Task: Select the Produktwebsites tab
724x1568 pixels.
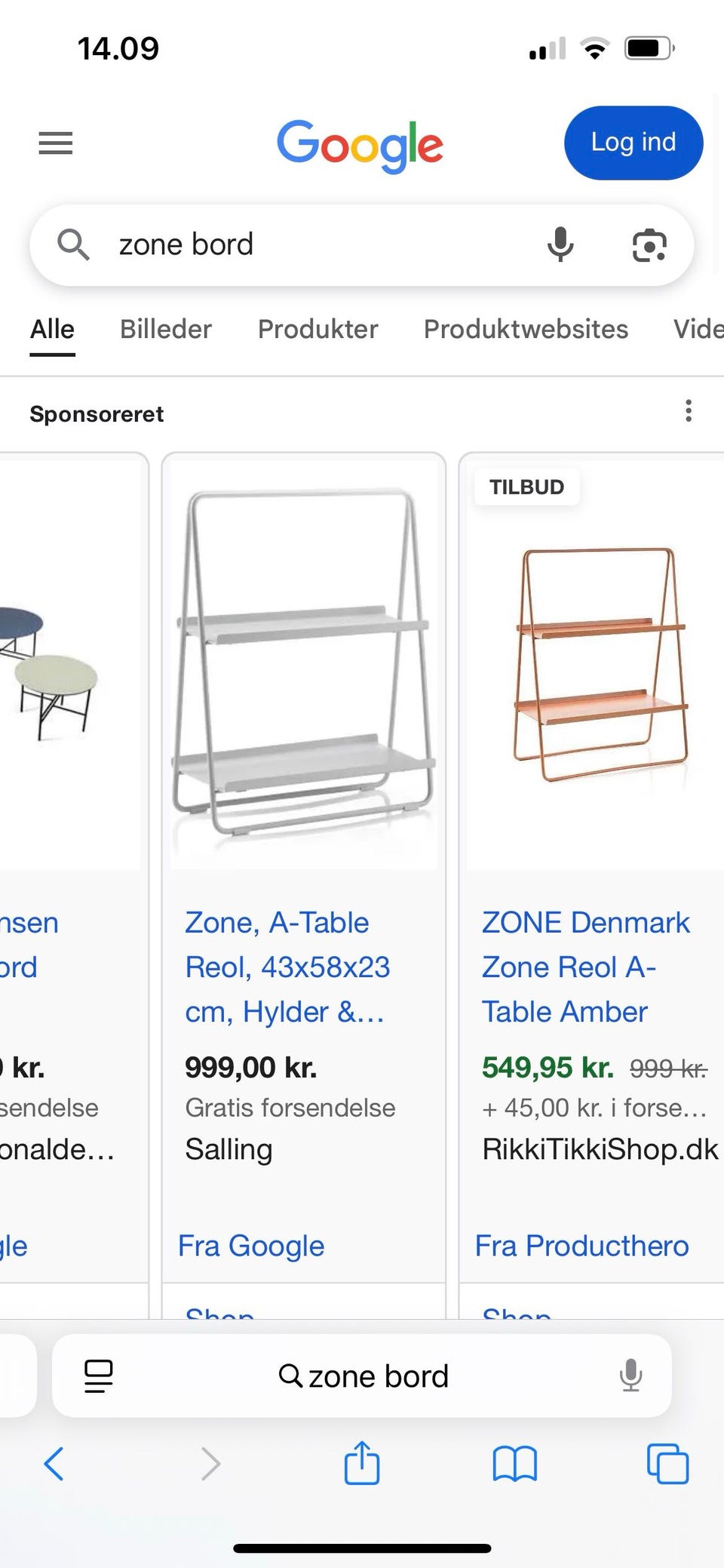Action: [526, 329]
